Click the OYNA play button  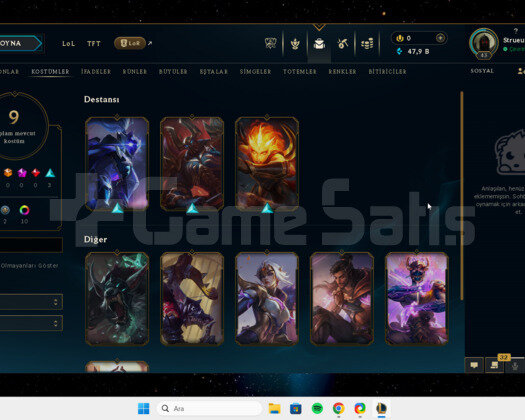[x=21, y=43]
